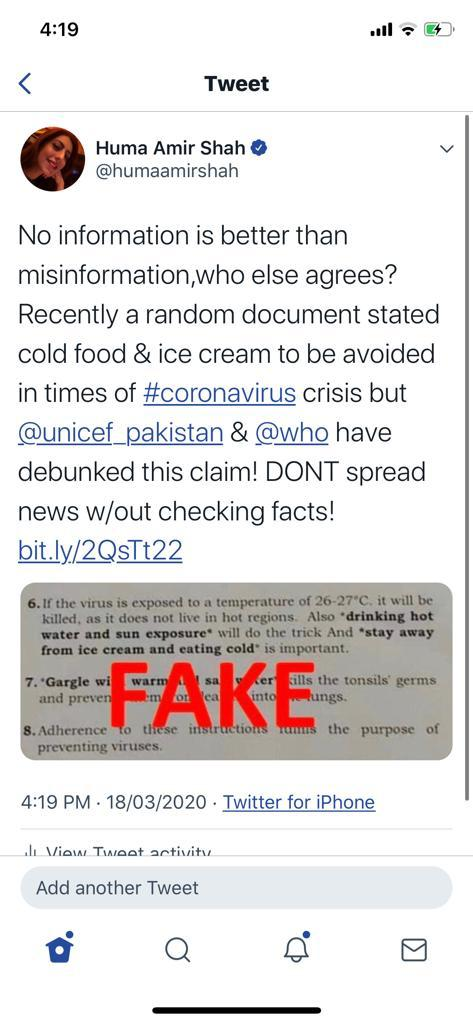
Task: Open the Home tab icon
Action: (59, 949)
